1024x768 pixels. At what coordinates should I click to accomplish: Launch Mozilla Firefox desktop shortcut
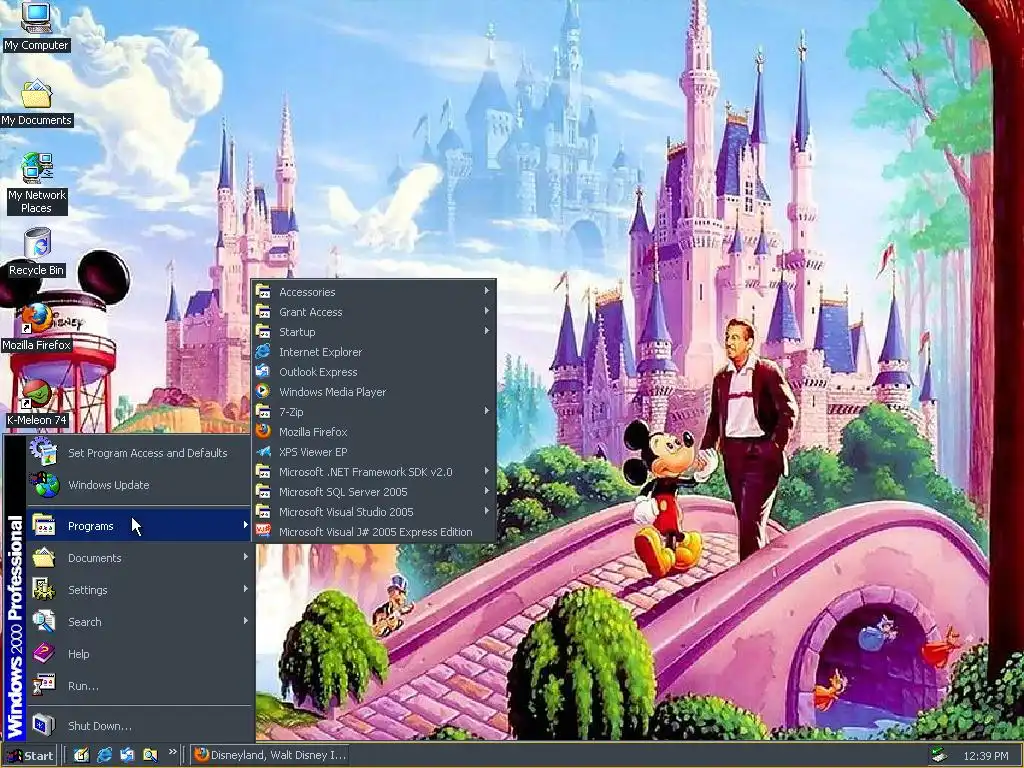37,327
